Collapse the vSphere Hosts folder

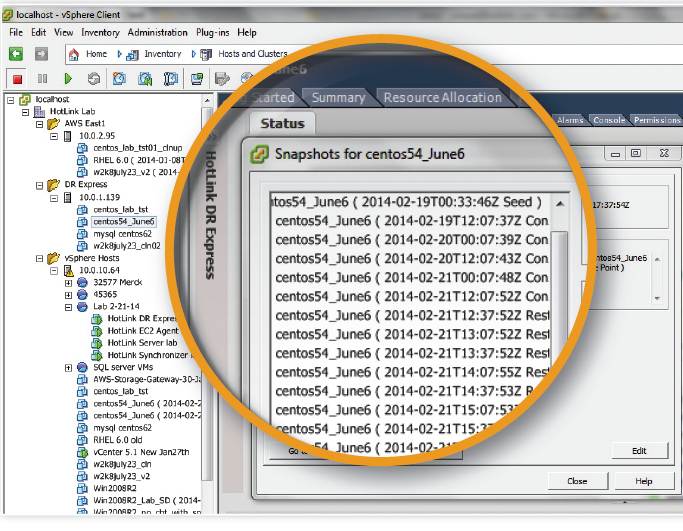(40, 259)
